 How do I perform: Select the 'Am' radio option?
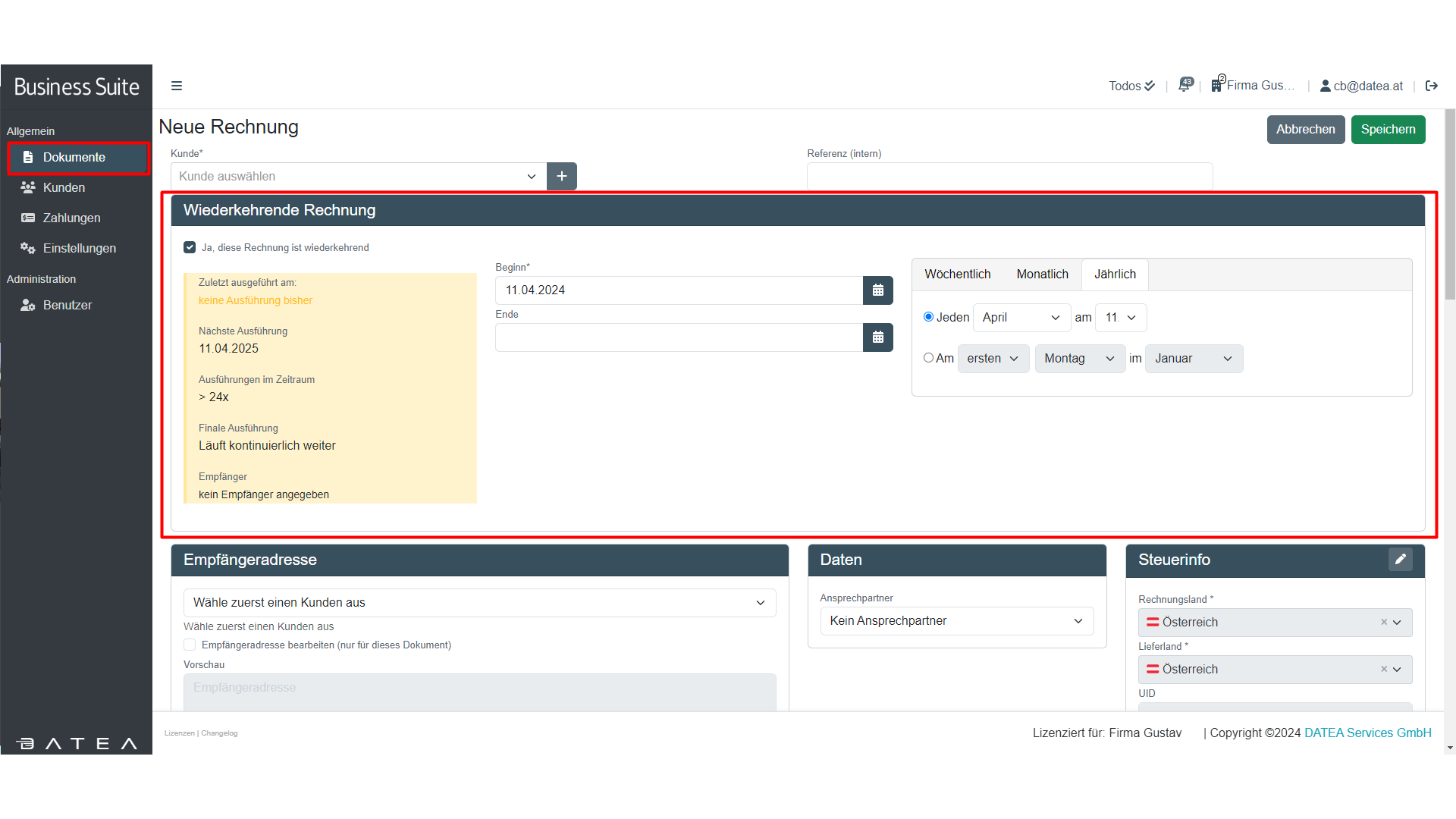(x=928, y=358)
